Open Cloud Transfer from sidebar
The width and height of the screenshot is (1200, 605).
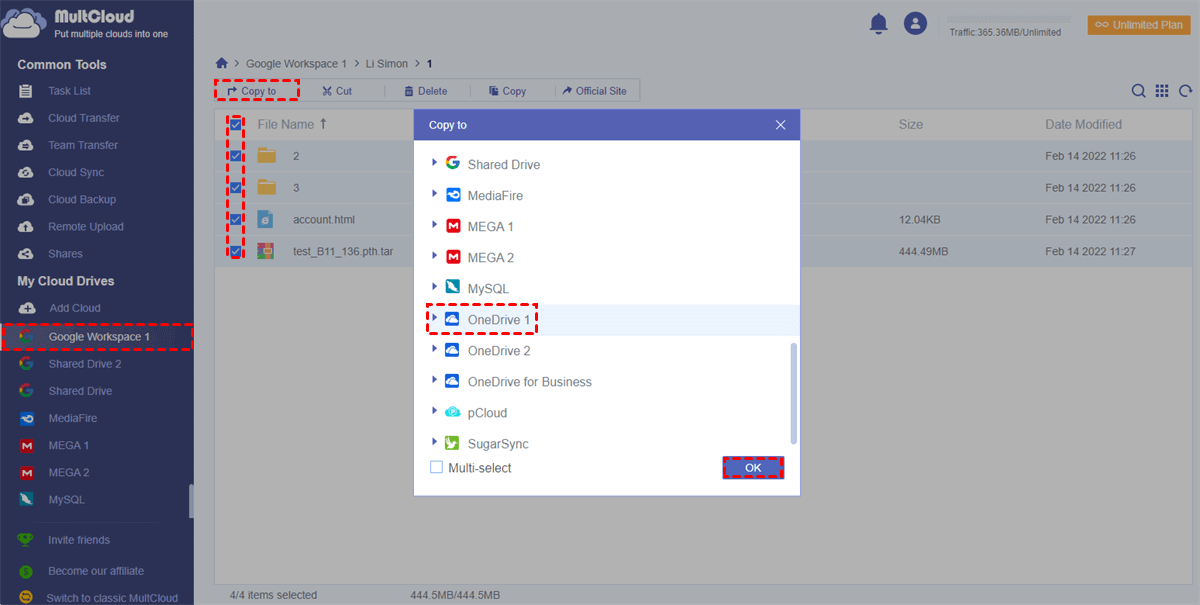point(83,118)
